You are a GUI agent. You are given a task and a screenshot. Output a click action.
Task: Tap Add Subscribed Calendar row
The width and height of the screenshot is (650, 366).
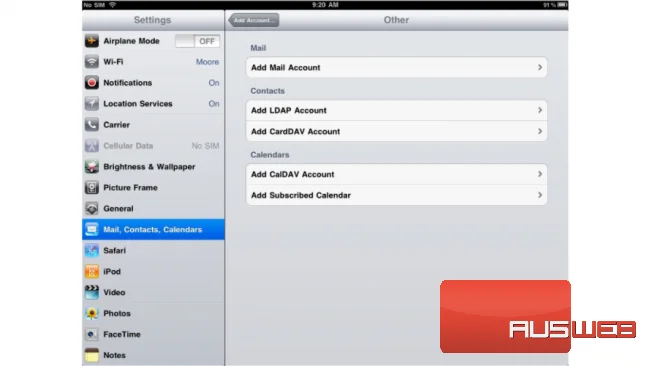point(396,195)
